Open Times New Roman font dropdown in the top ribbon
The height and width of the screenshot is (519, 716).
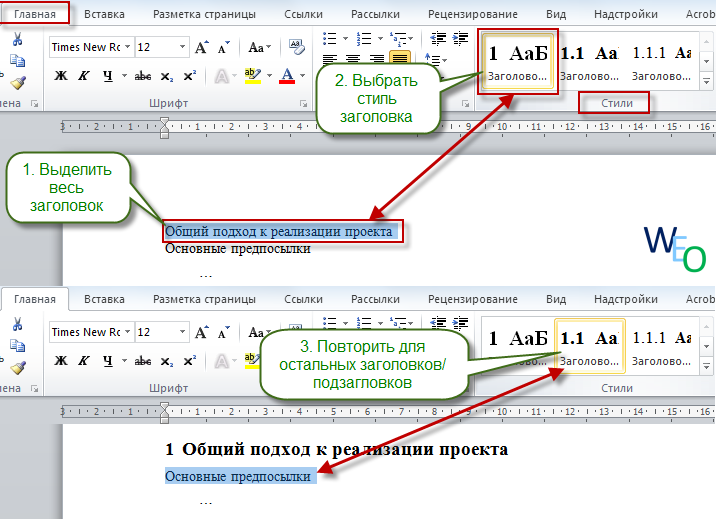click(x=128, y=47)
